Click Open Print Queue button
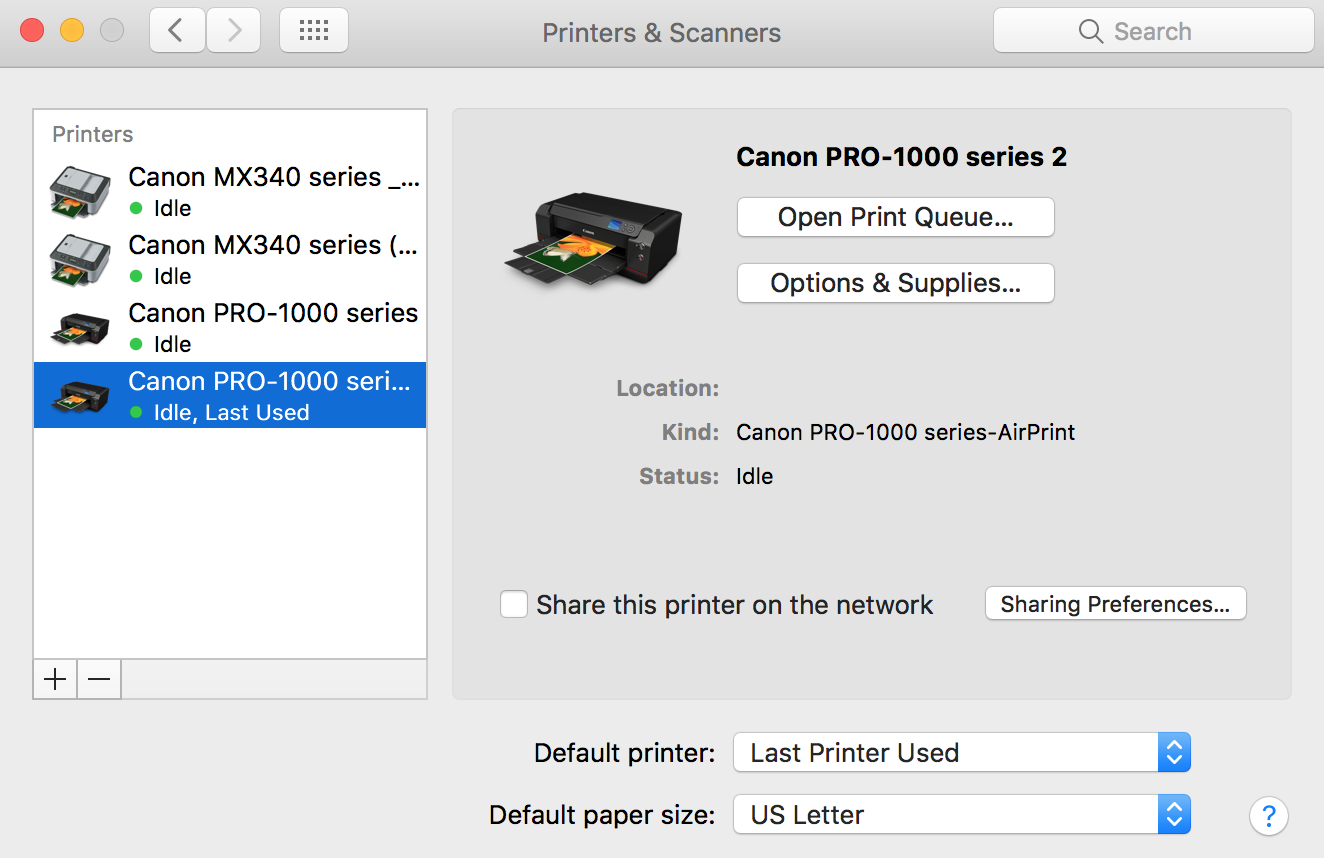Viewport: 1324px width, 858px height. pos(895,217)
